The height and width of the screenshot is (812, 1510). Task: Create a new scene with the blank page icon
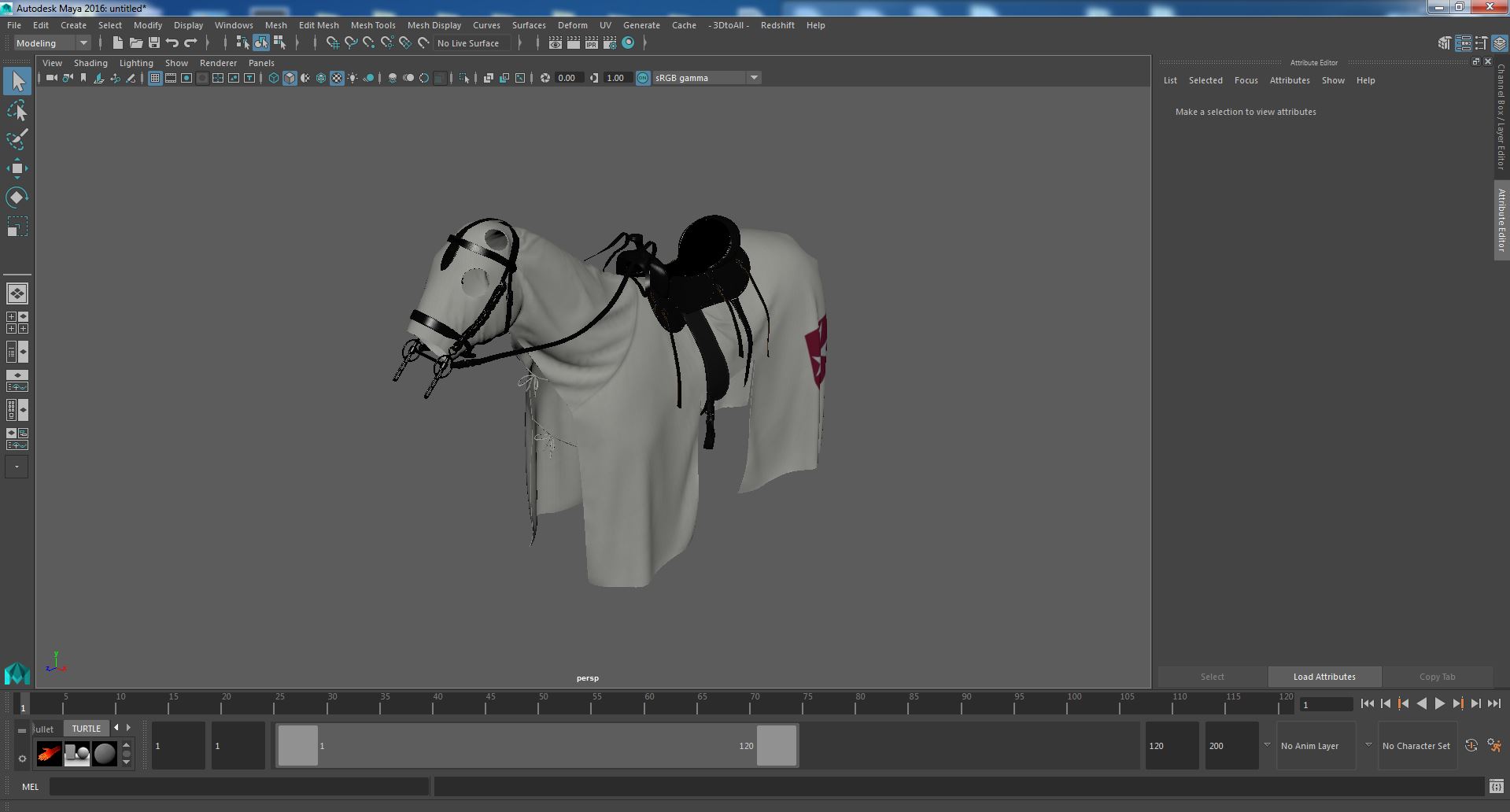(x=118, y=43)
